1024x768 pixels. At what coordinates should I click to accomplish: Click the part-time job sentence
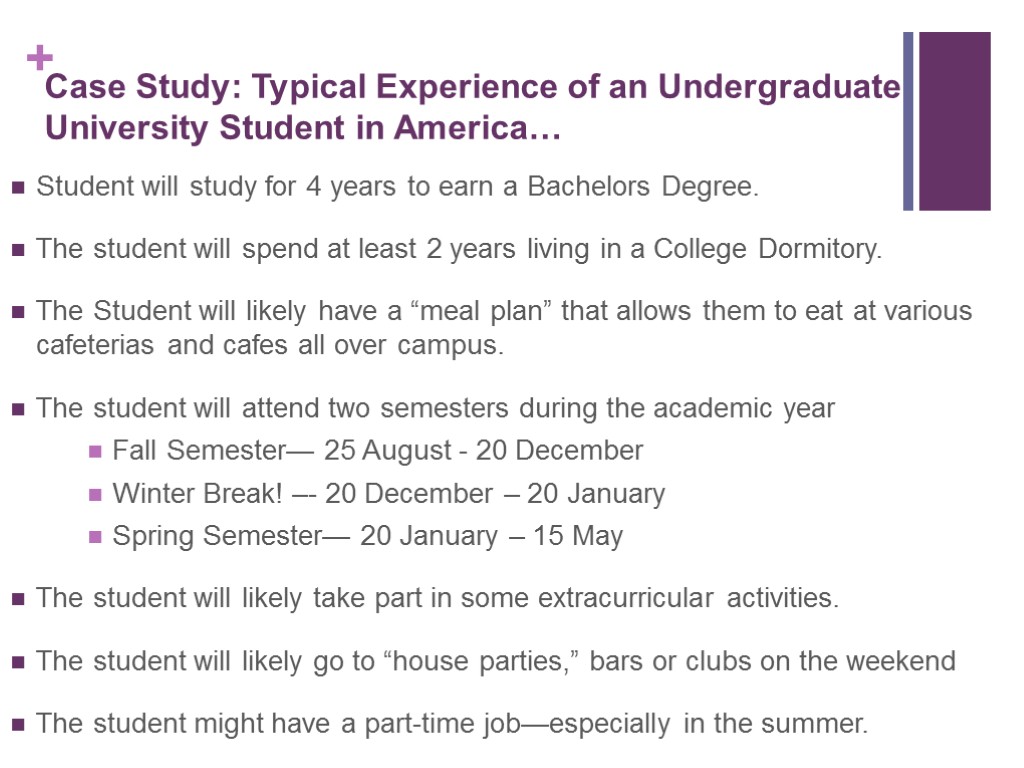coord(452,723)
